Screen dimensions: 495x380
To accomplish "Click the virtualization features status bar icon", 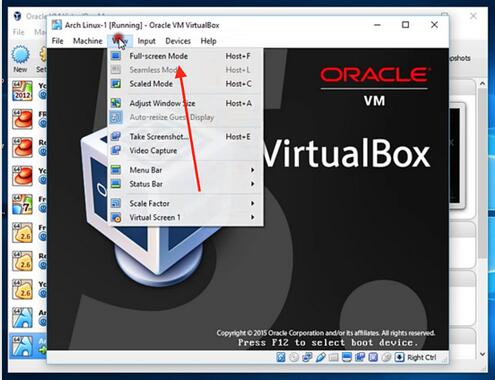I will click(373, 357).
